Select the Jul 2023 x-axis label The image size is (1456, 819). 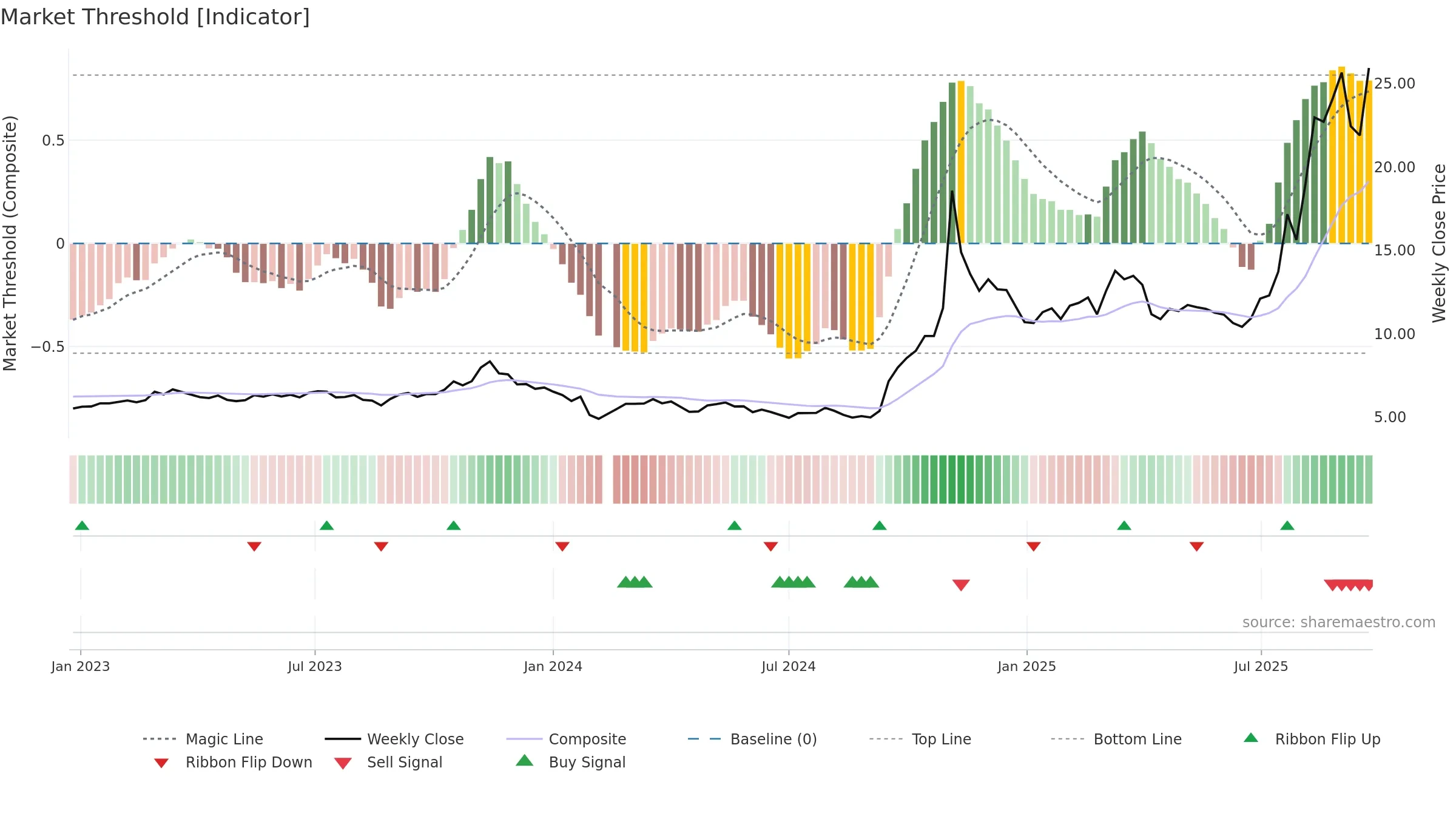click(x=315, y=666)
